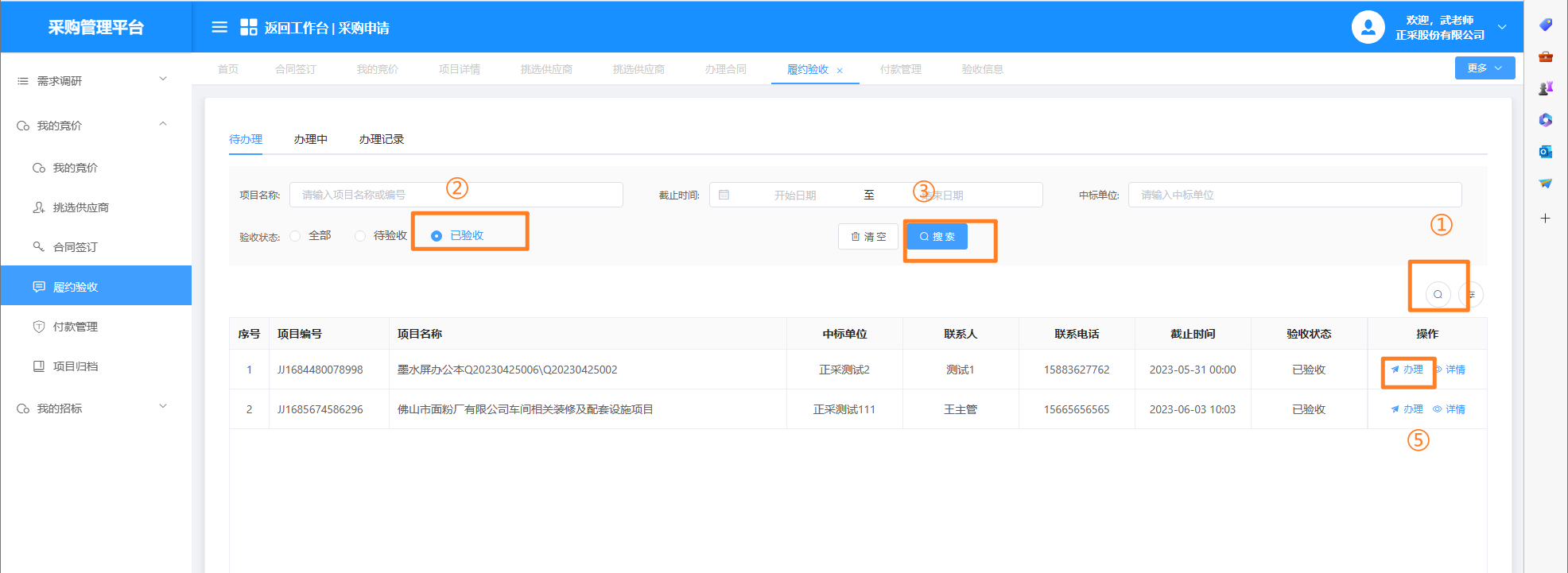1568x573 pixels.
Task: Click the 项目名称 input field
Action: click(x=456, y=195)
